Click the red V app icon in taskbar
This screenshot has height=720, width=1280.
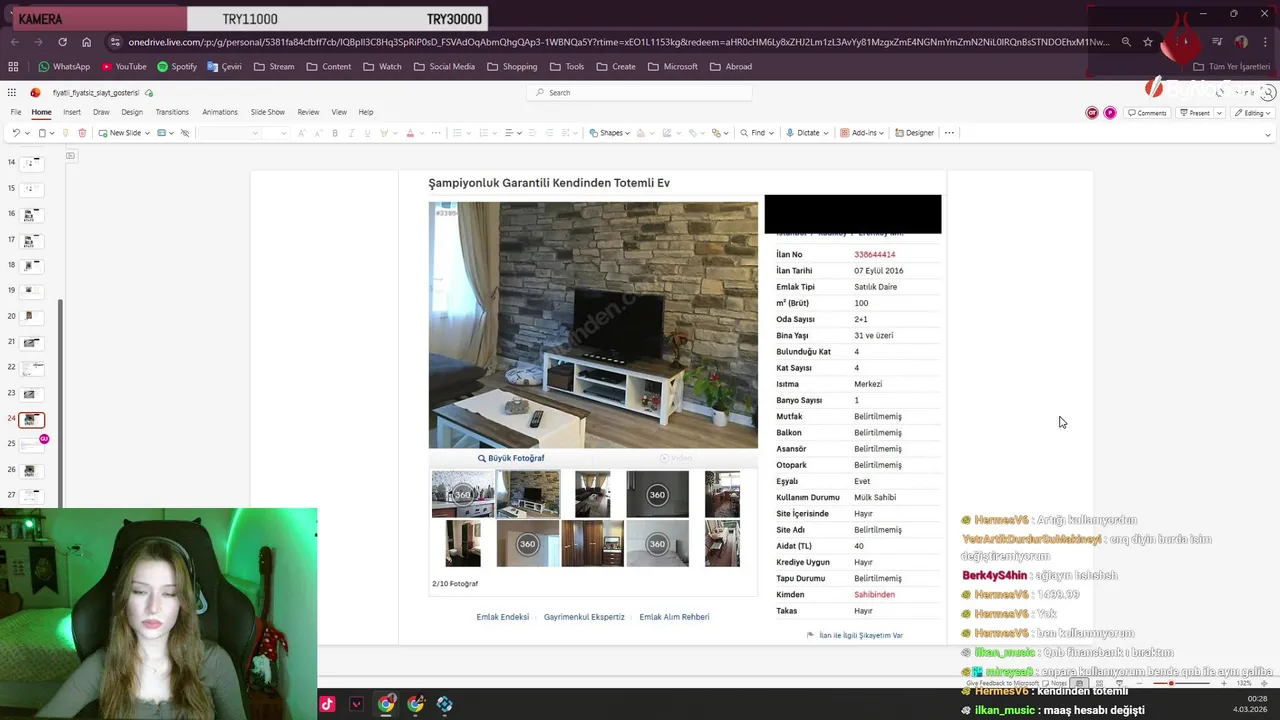(356, 704)
